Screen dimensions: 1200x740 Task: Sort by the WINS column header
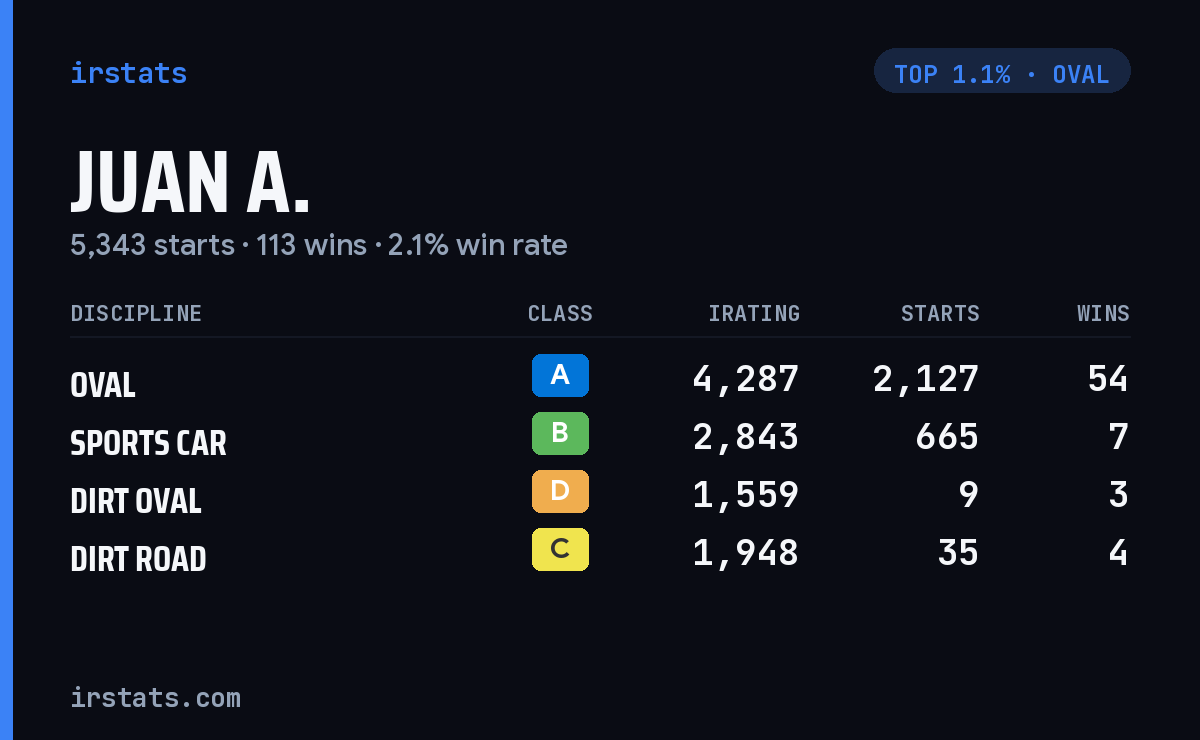1103,314
